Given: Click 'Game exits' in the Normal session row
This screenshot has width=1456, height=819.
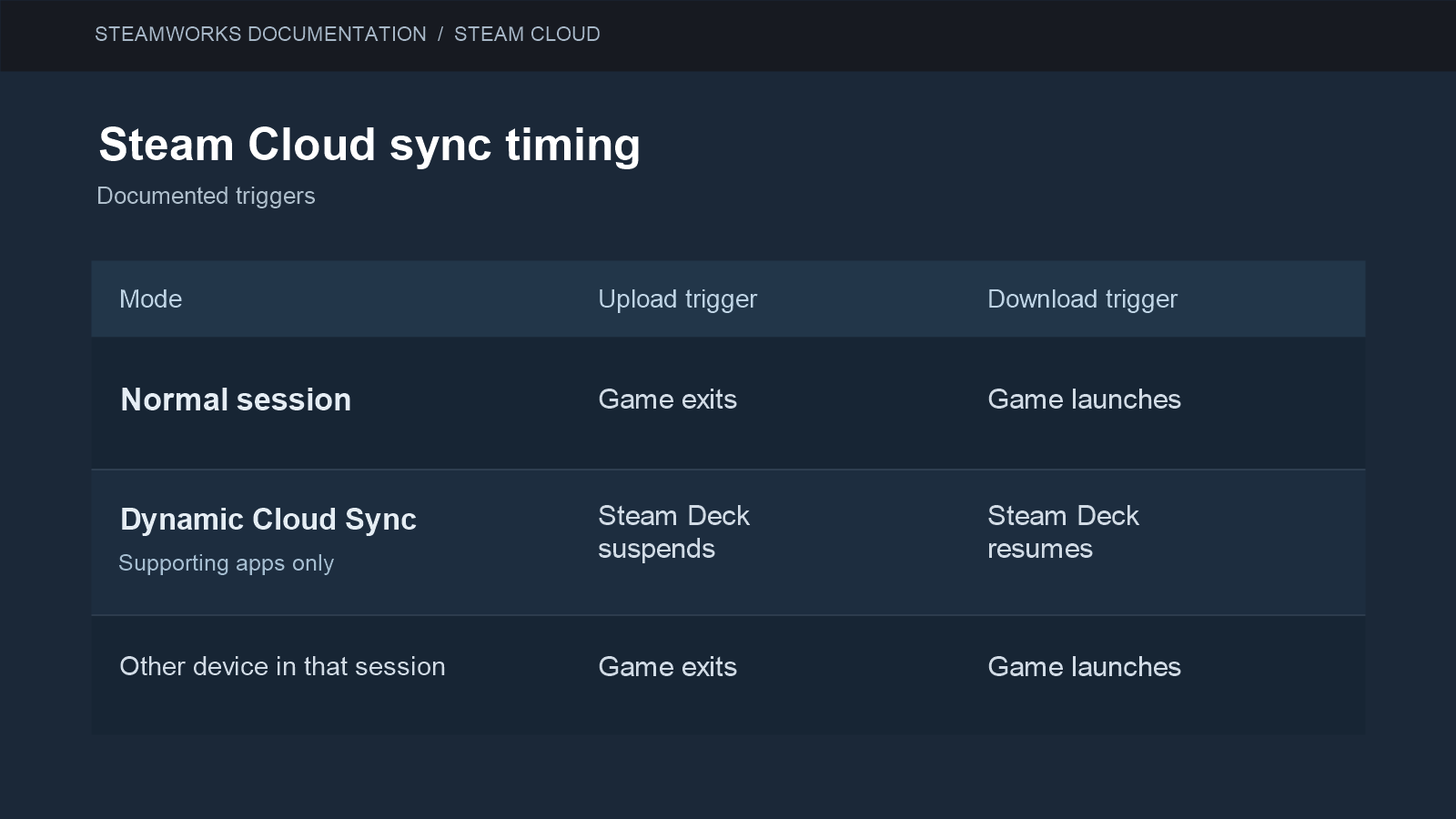Looking at the screenshot, I should (x=667, y=399).
